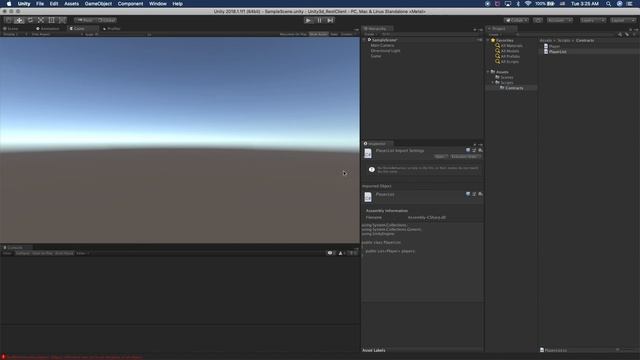Viewport: 640px width, 360px height.
Task: Collapse the SampleScene in Hierarchy
Action: pos(365,40)
